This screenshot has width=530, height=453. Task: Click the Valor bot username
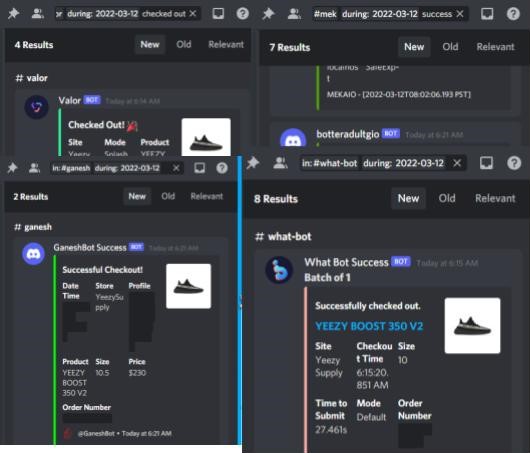pyautogui.click(x=70, y=100)
